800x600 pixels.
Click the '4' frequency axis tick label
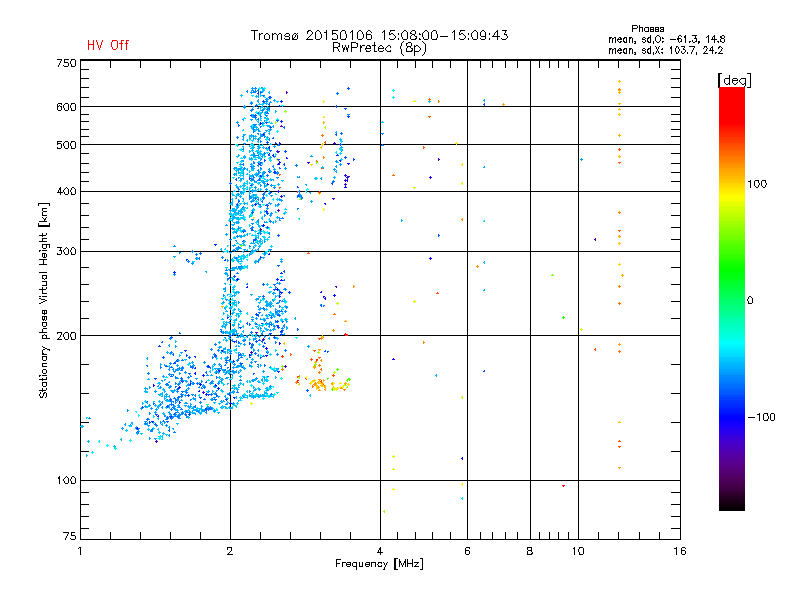380,551
